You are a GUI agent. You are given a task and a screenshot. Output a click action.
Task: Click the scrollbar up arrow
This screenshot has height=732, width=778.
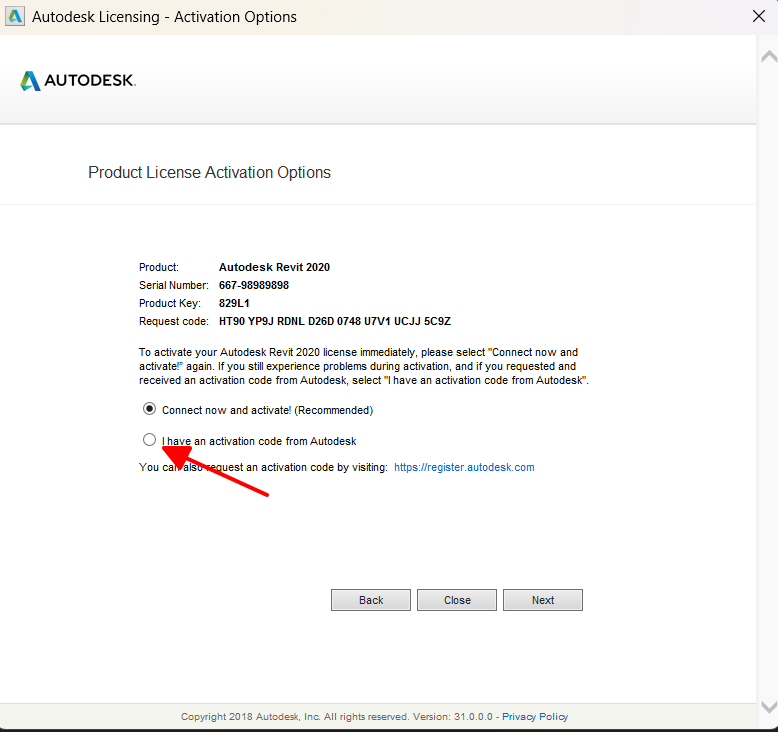coord(769,56)
